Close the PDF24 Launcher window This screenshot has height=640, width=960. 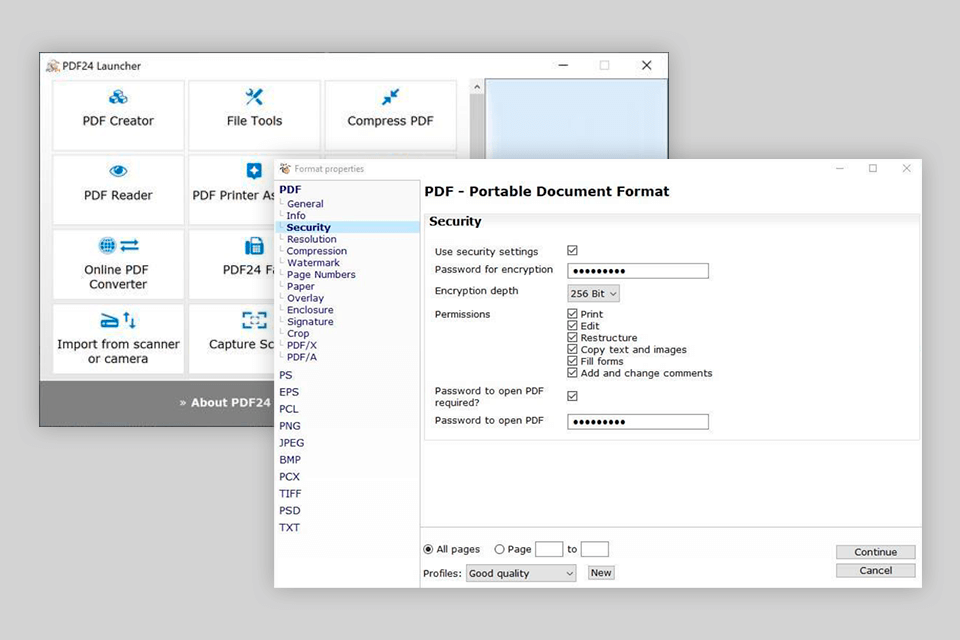point(647,65)
